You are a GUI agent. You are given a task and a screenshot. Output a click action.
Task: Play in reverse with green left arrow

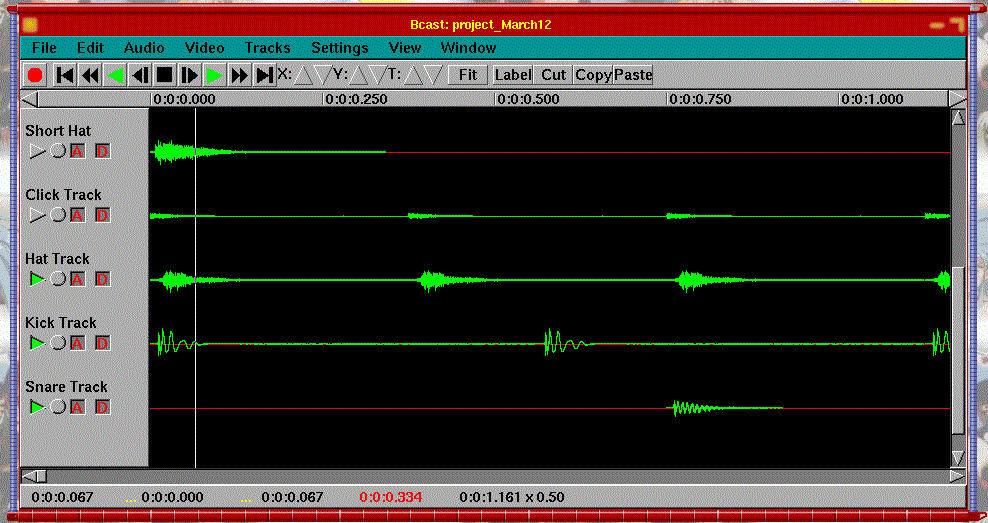pyautogui.click(x=115, y=75)
